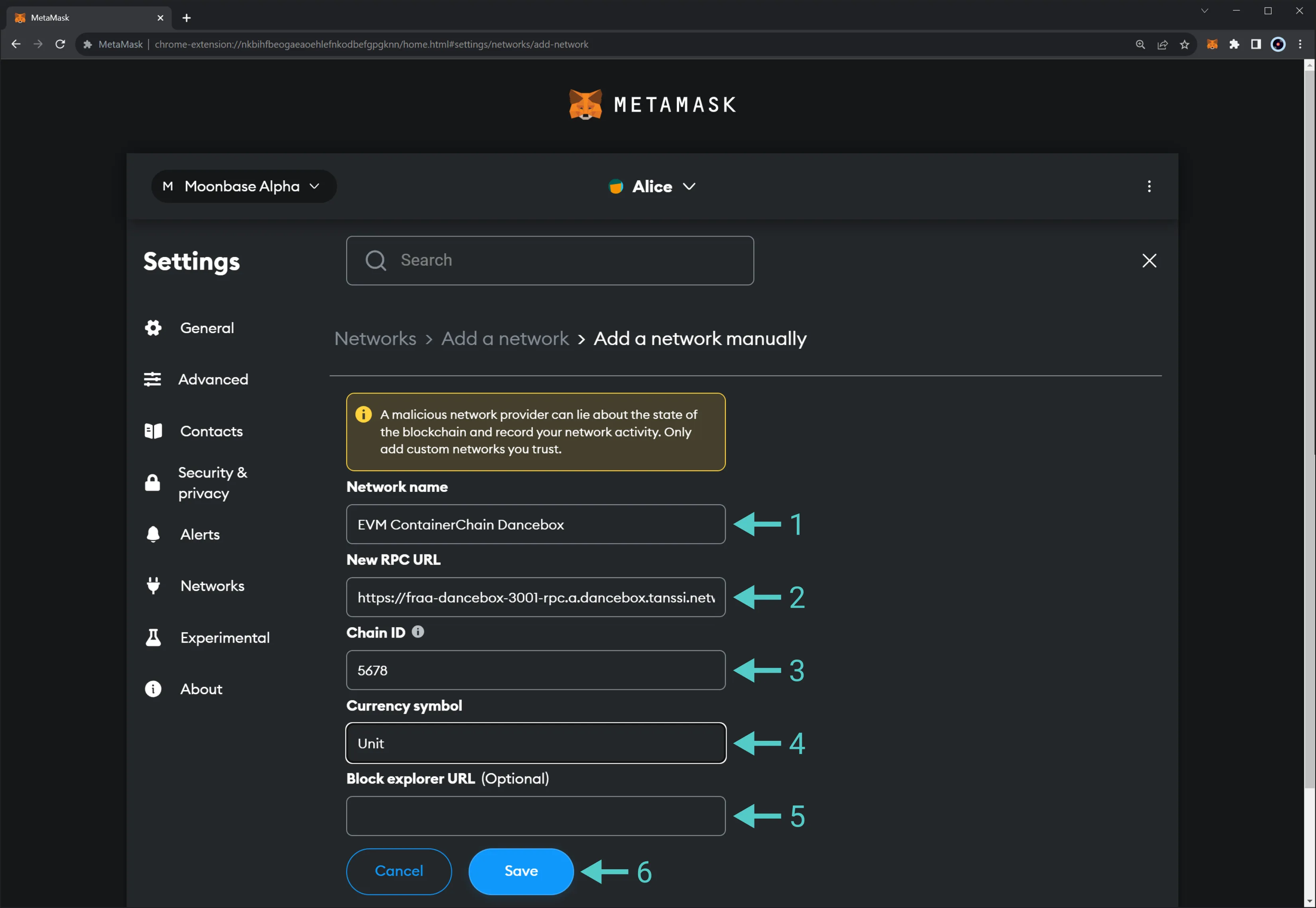Open Advanced settings section
The height and width of the screenshot is (908, 1316).
click(214, 379)
